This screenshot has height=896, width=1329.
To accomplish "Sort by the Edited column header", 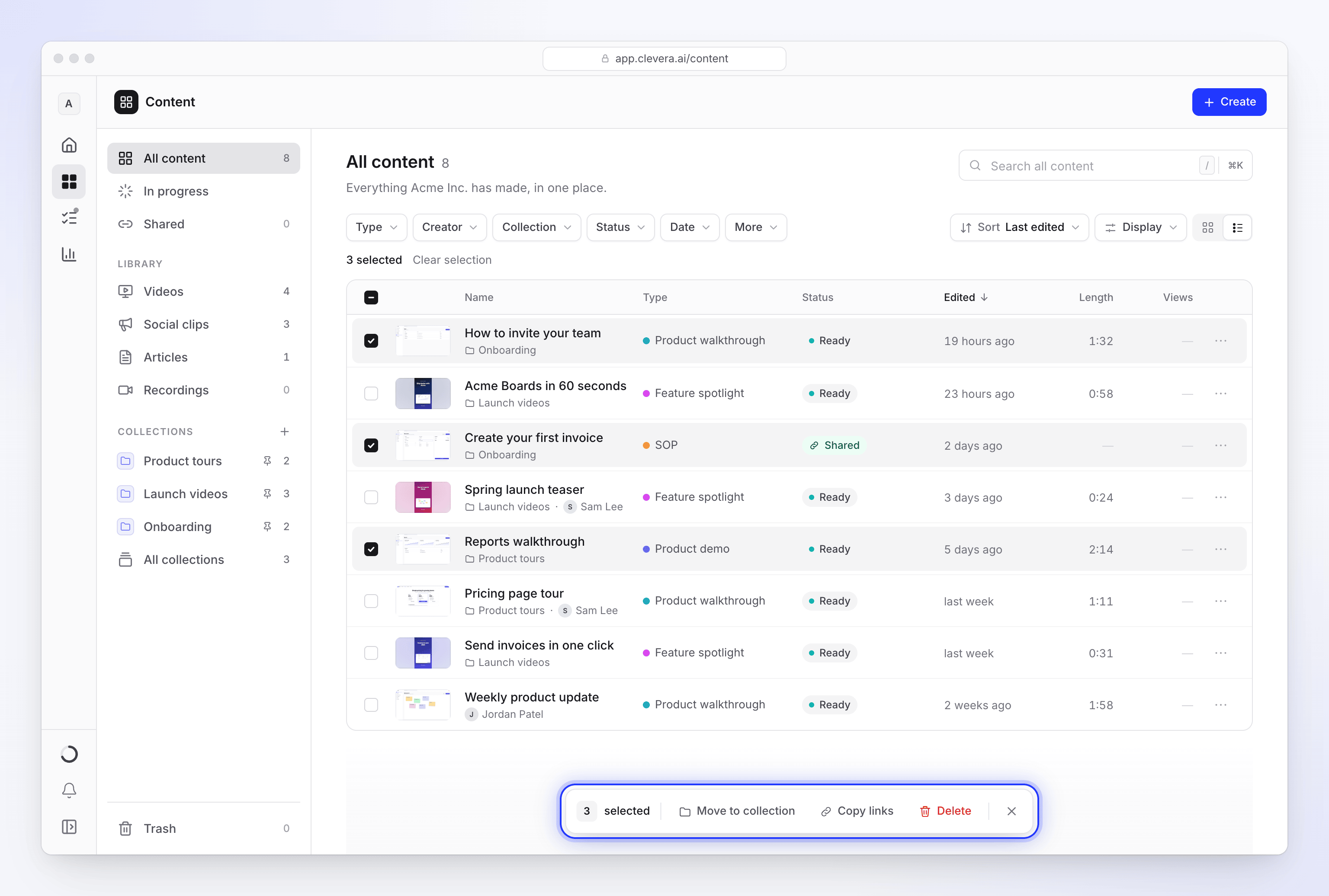I will point(966,297).
